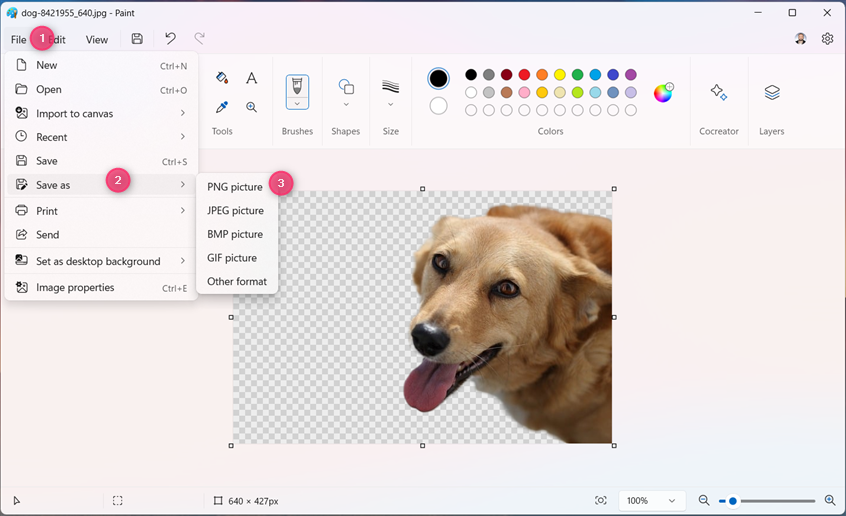Choose PNG picture from Save as submenu
This screenshot has height=516, width=846.
point(235,187)
